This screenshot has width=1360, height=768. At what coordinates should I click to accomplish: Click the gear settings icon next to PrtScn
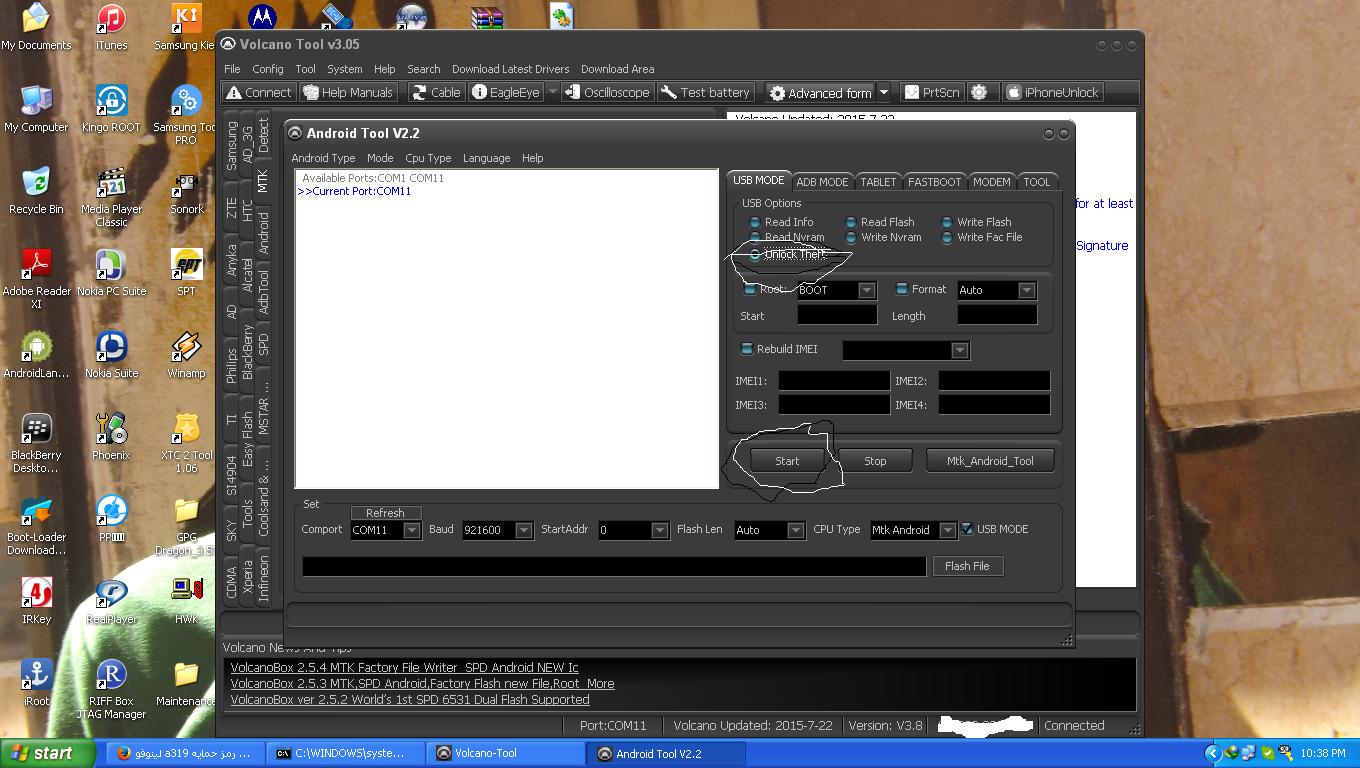(979, 92)
